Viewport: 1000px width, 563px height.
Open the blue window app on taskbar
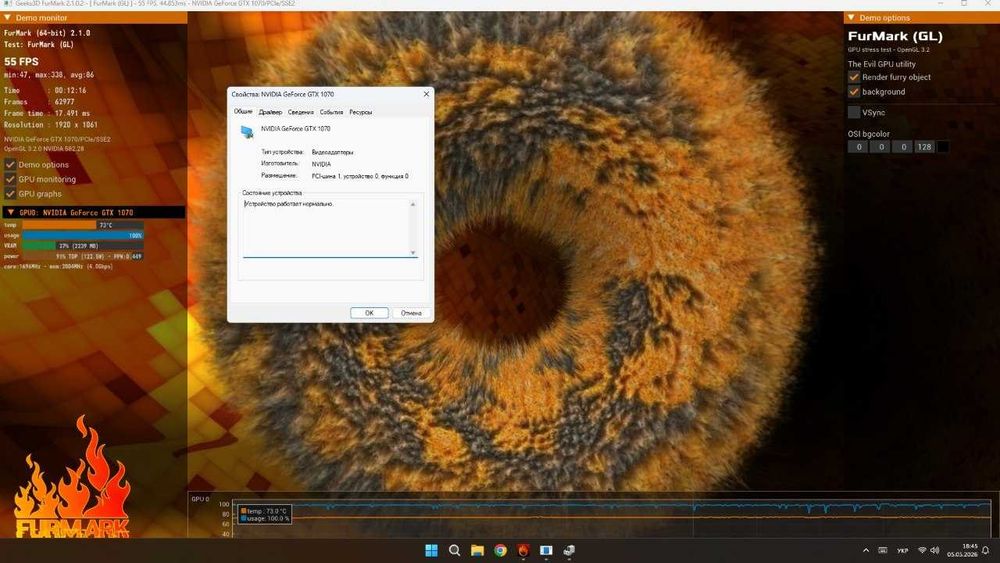546,550
